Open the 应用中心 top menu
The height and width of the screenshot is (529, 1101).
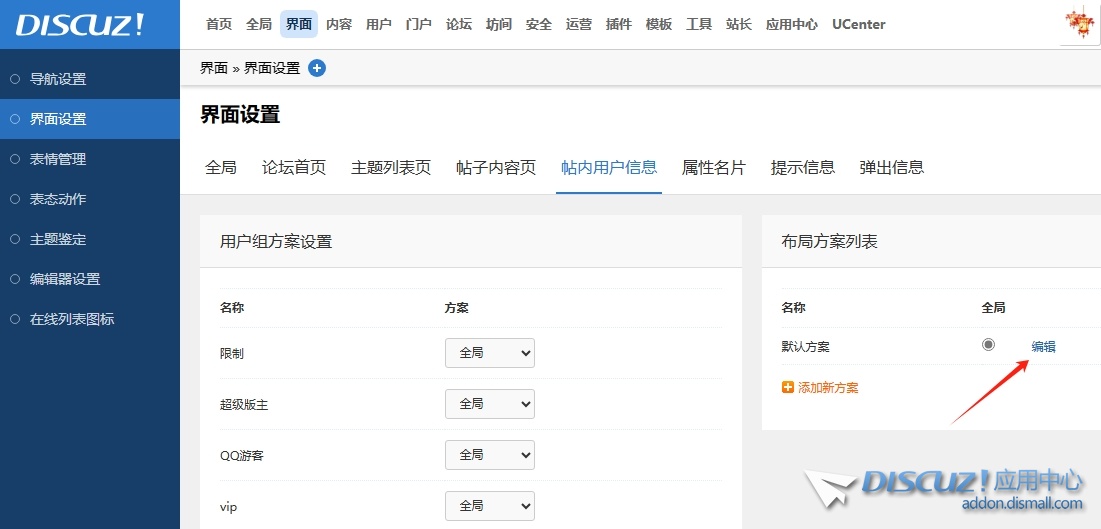point(791,25)
